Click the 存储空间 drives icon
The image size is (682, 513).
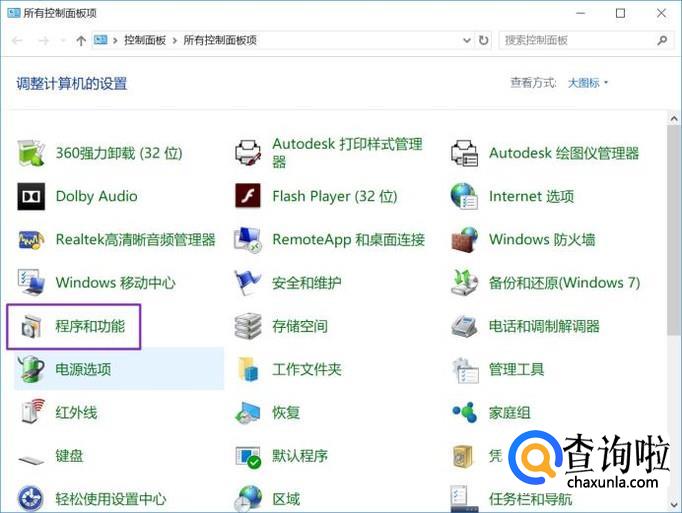[x=248, y=326]
